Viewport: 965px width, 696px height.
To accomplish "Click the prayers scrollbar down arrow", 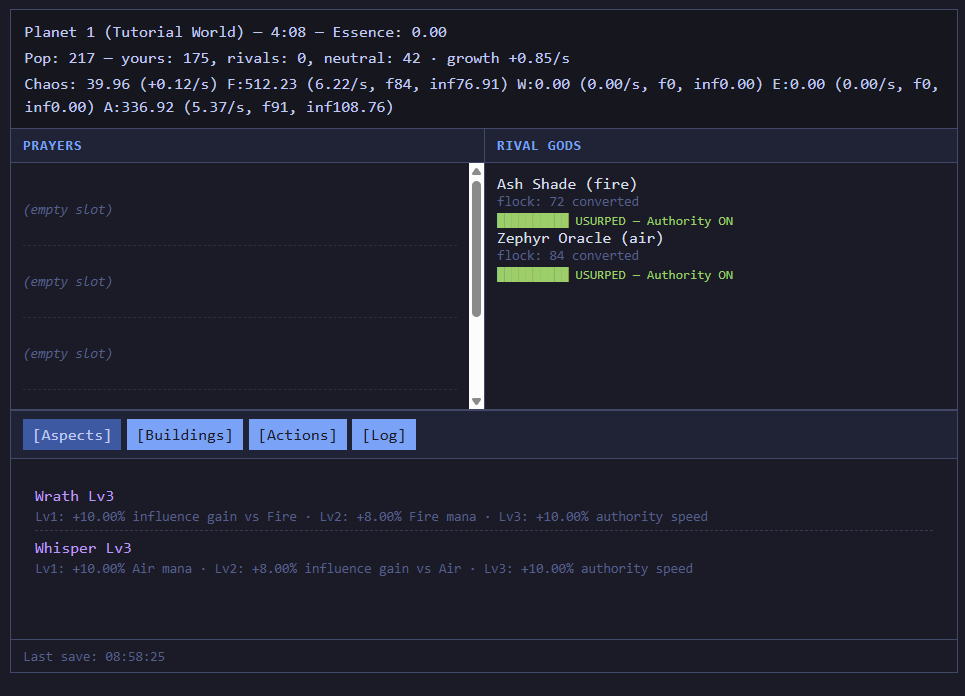I will click(x=476, y=401).
